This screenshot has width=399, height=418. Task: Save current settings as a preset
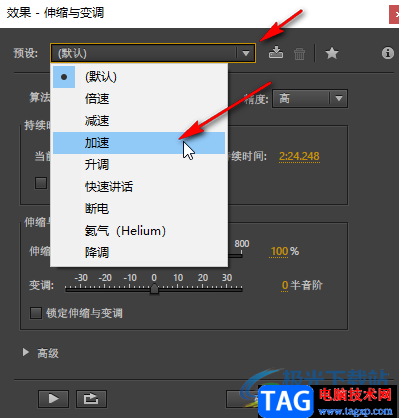276,53
